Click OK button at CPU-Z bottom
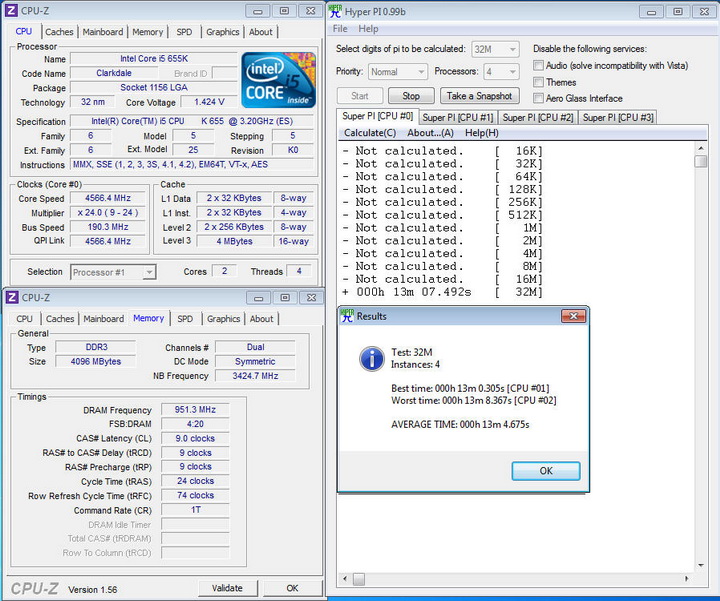 tap(292, 588)
